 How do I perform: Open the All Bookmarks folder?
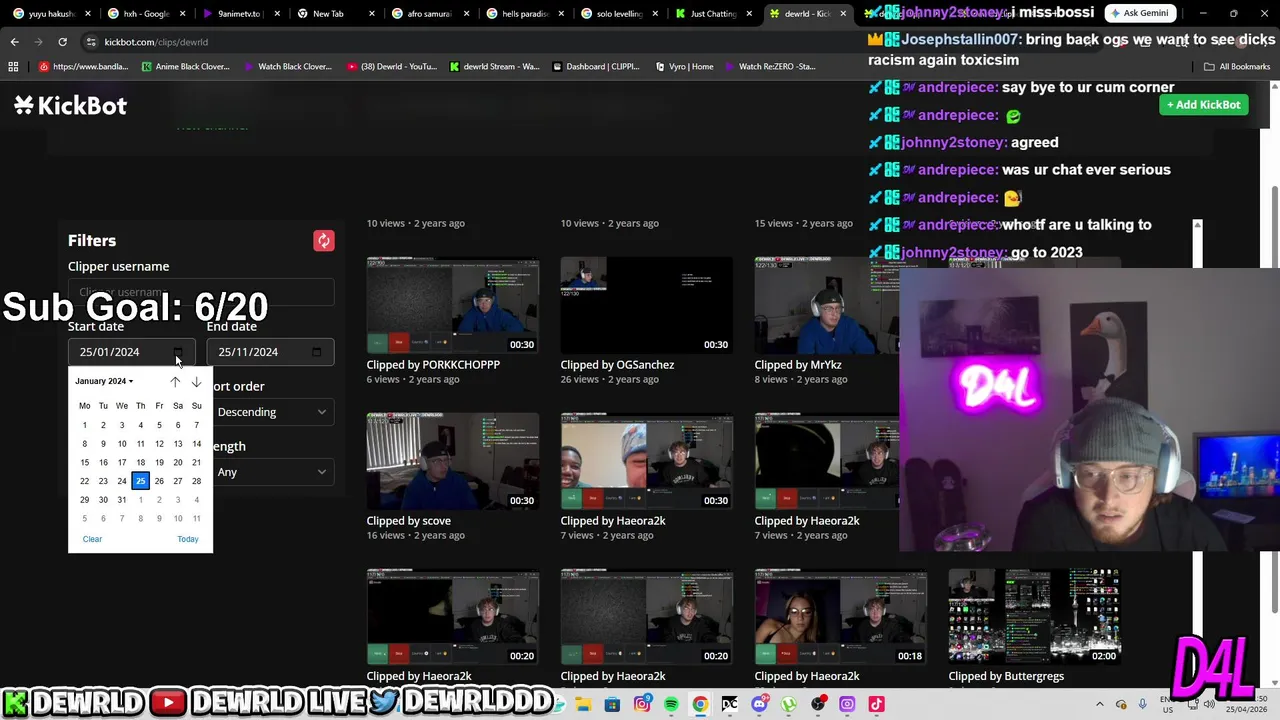pos(1237,67)
